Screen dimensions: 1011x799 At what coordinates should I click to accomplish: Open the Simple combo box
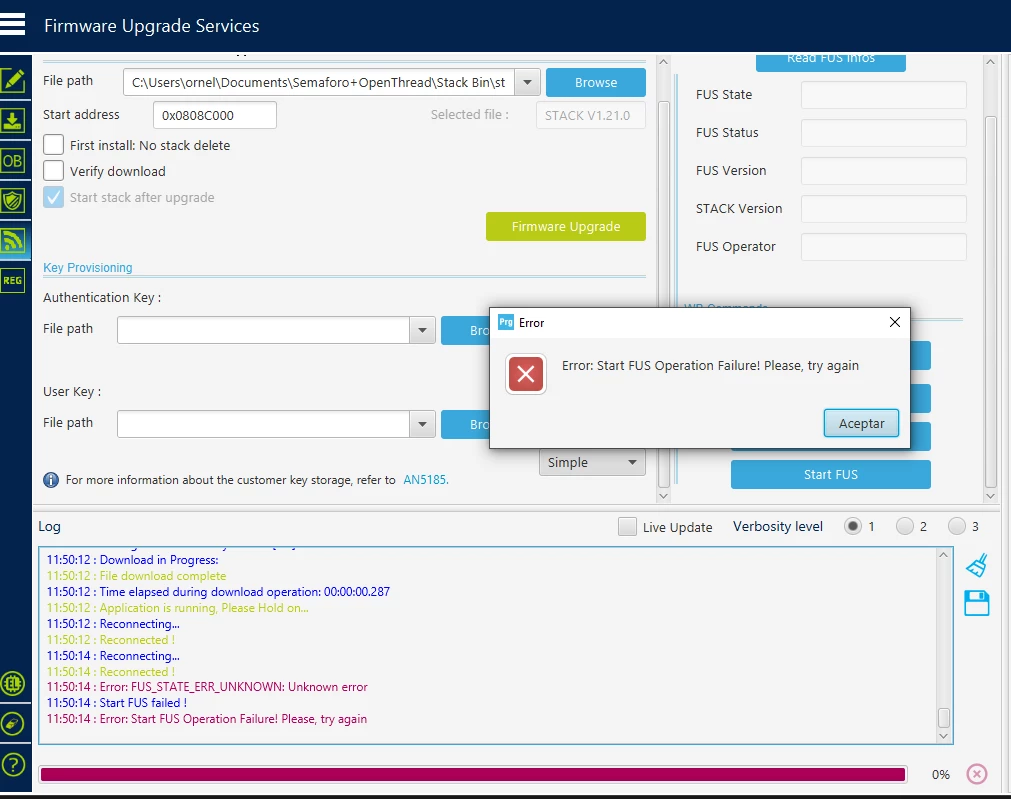coord(592,462)
